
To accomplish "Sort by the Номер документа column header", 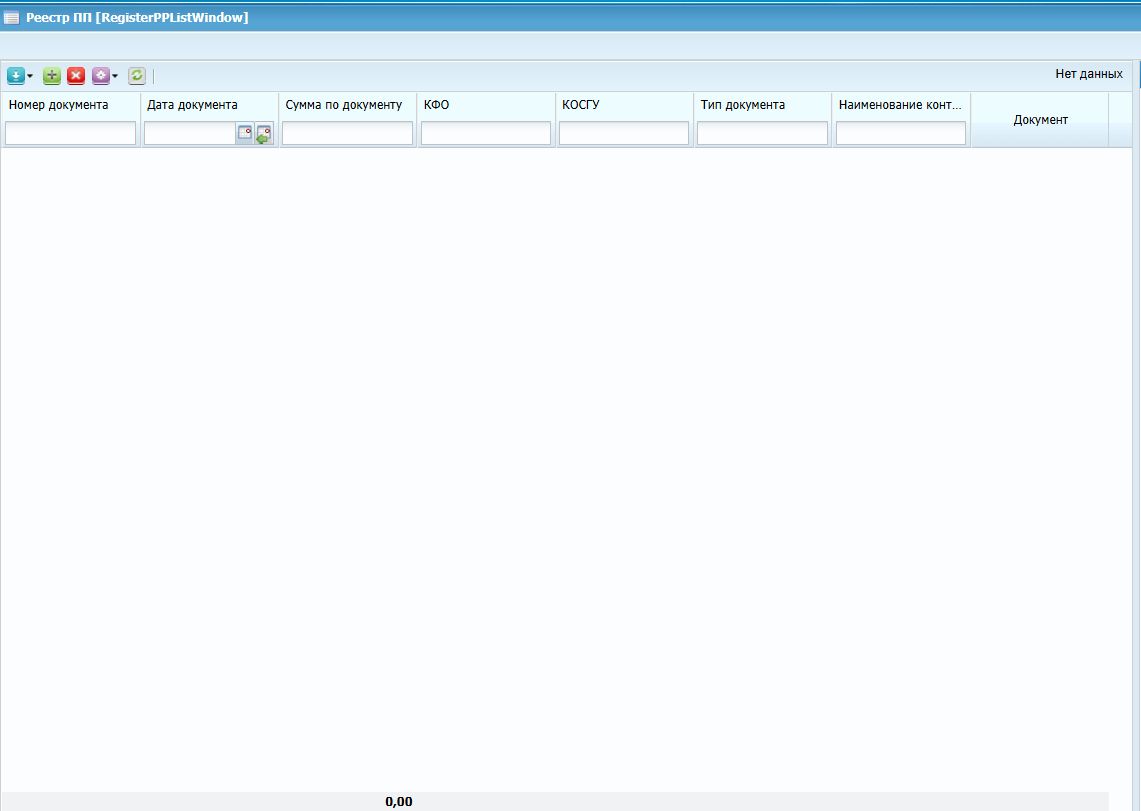I will [58, 105].
